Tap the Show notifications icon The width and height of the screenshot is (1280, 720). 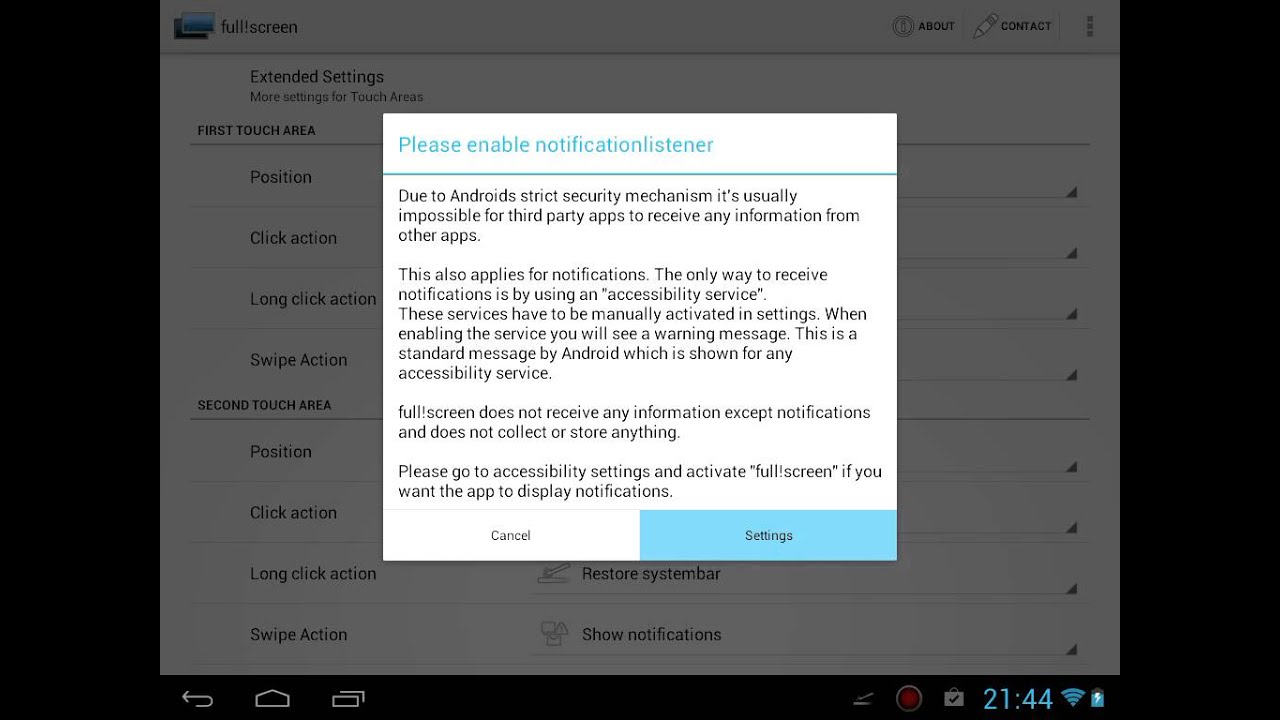(x=553, y=634)
